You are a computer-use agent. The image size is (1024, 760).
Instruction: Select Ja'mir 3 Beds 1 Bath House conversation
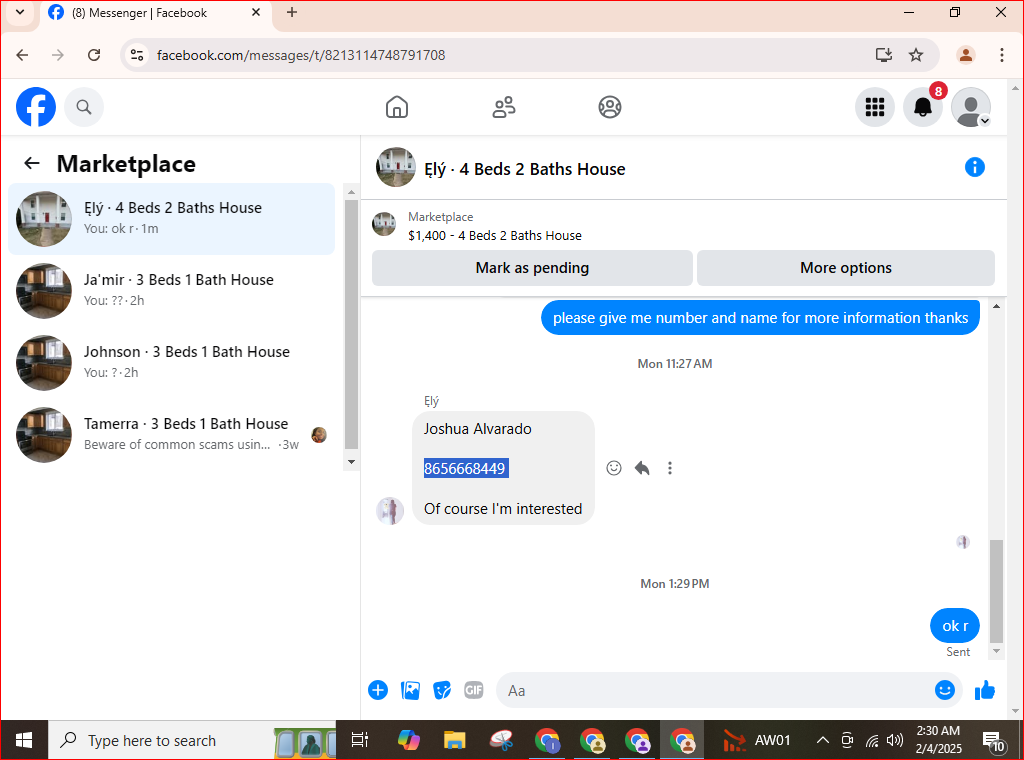tap(172, 291)
